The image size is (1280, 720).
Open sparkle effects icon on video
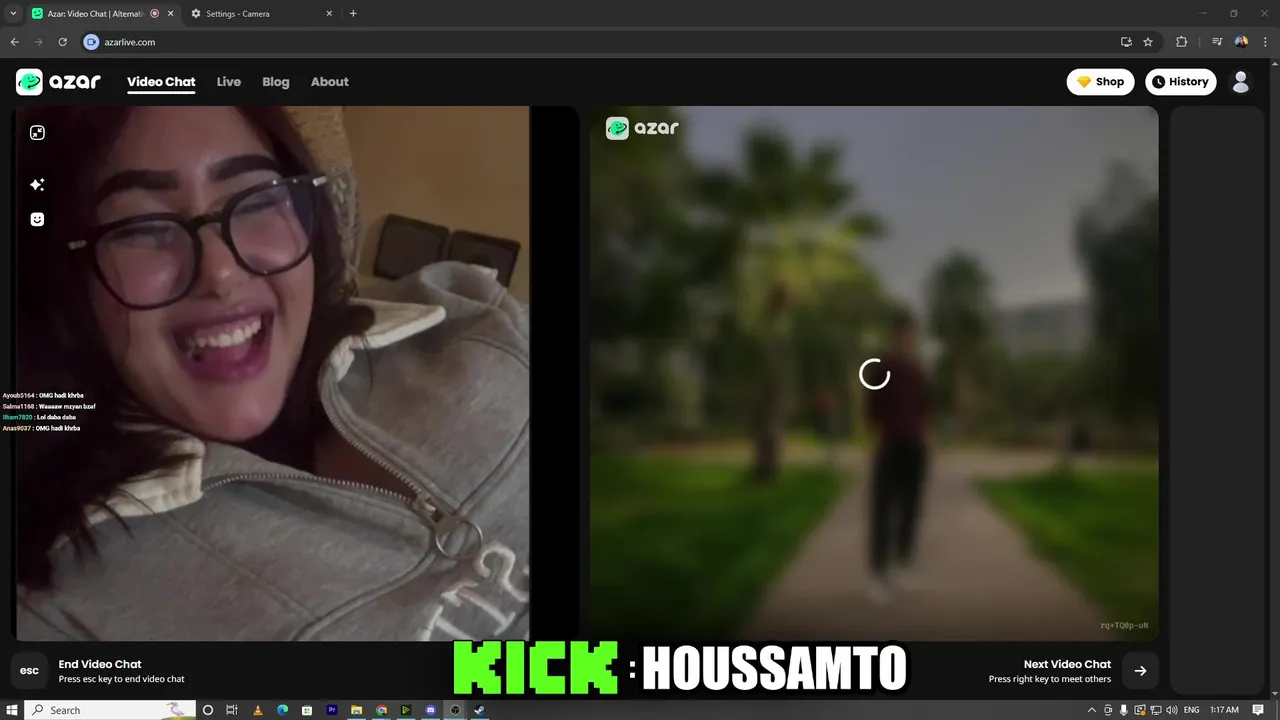tap(37, 185)
